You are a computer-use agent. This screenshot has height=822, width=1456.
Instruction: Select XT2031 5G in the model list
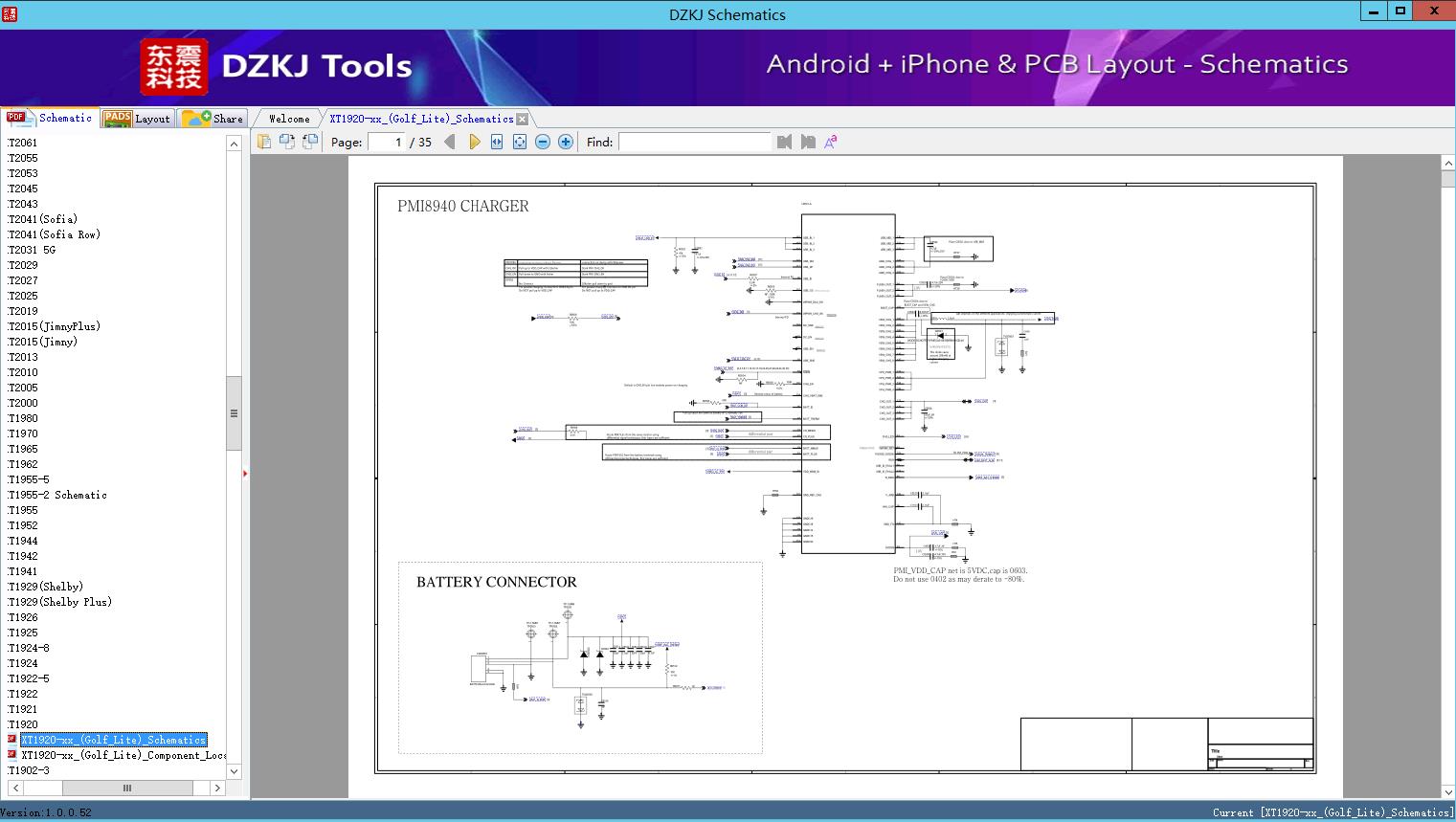(x=32, y=250)
